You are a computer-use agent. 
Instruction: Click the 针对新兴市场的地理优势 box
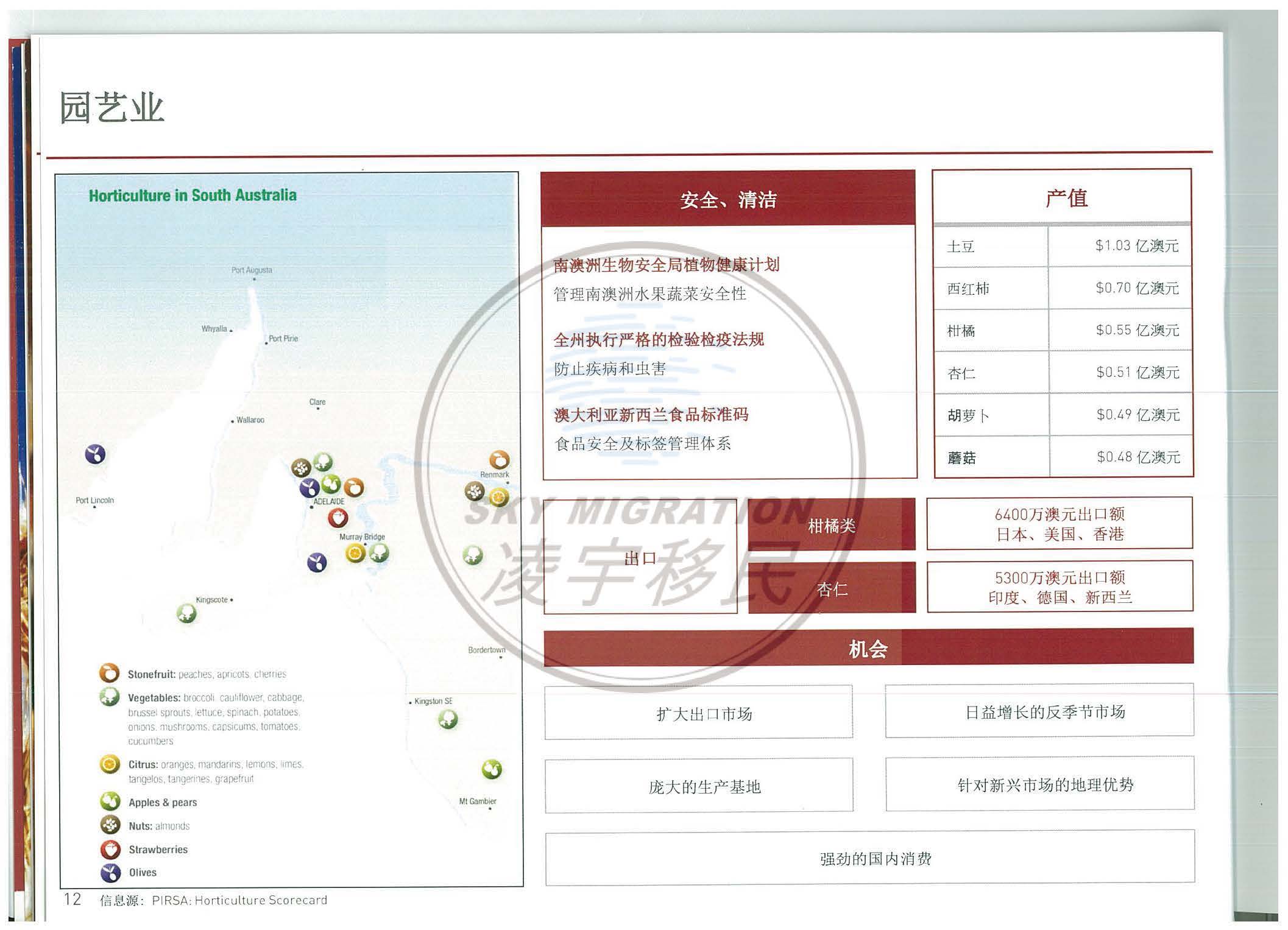[1040, 784]
